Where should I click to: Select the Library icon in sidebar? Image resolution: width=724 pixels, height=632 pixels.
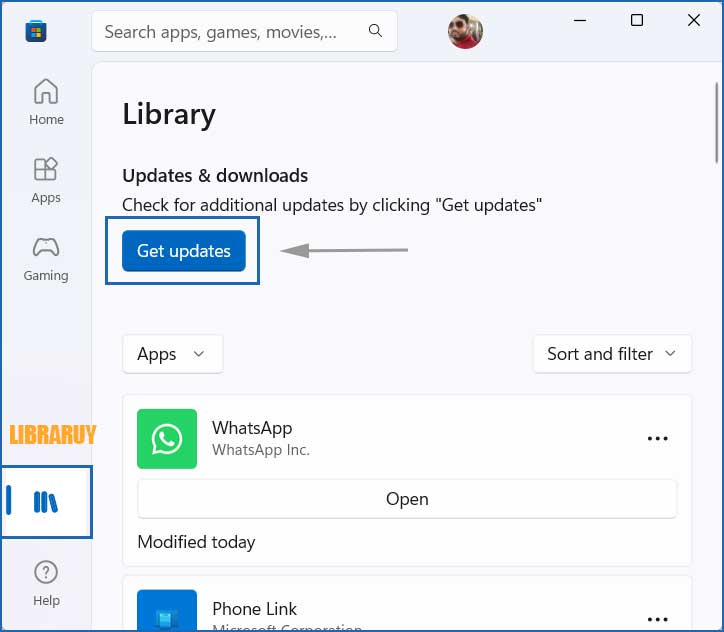(46, 502)
